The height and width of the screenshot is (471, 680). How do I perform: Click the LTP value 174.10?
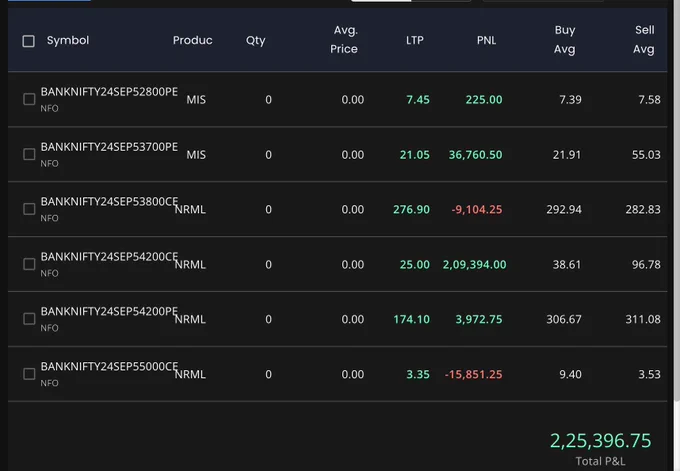tap(412, 319)
